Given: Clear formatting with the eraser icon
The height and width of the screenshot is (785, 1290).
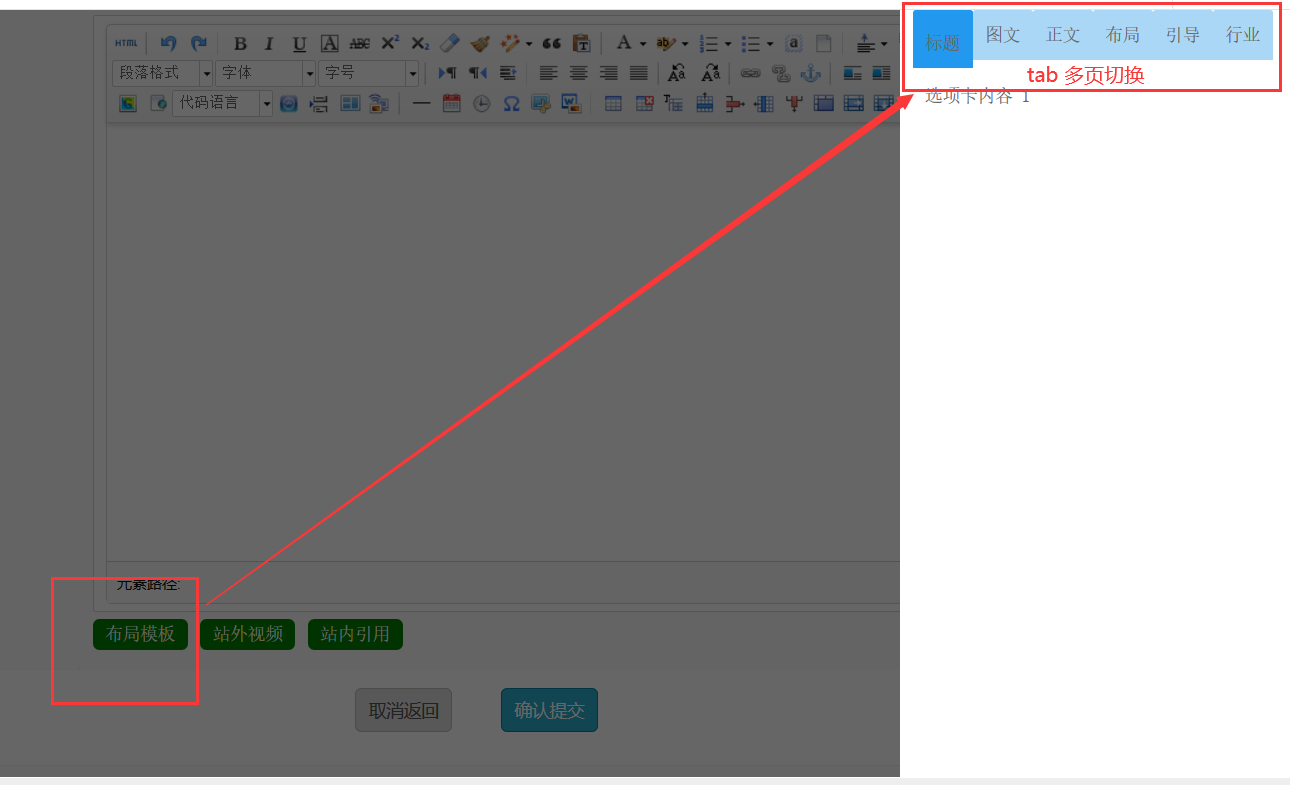Looking at the screenshot, I should 450,43.
